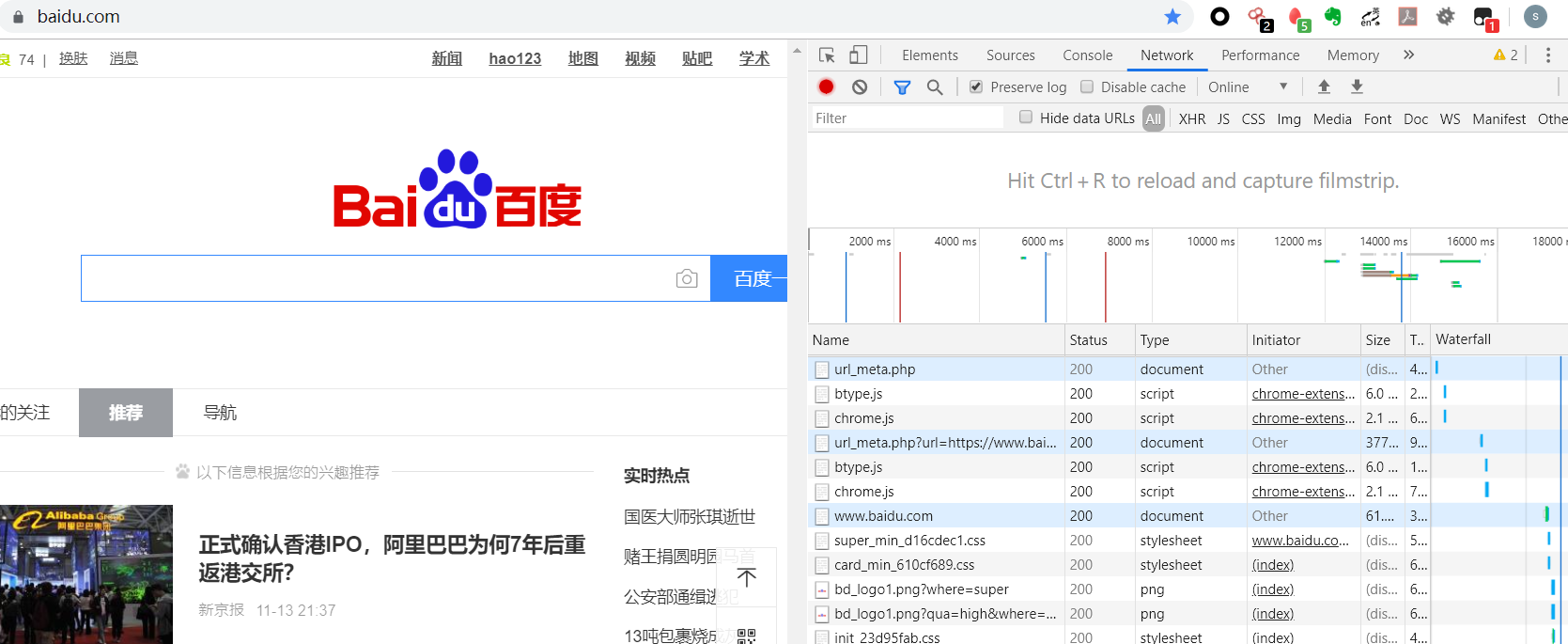This screenshot has height=644, width=1568.
Task: Open the en translate extension icon
Action: pos(1371,16)
